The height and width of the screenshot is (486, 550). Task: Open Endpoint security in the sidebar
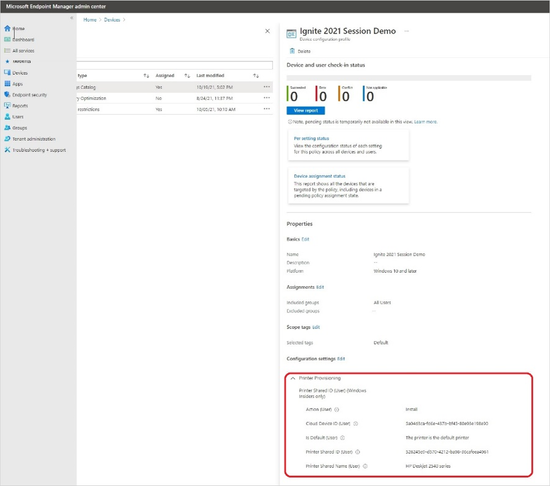pos(25,95)
